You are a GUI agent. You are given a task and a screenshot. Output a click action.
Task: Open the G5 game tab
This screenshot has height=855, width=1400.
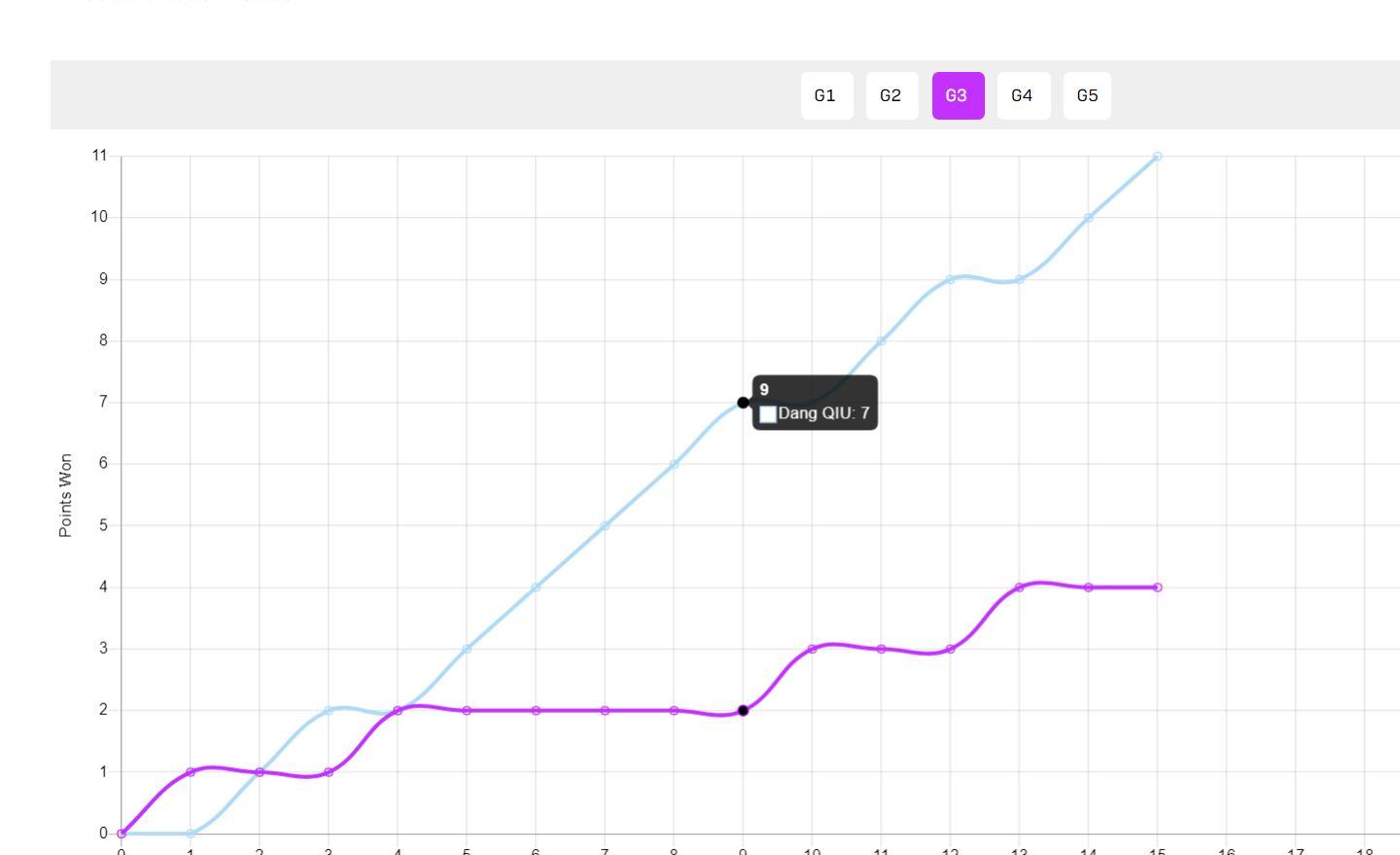1087,95
